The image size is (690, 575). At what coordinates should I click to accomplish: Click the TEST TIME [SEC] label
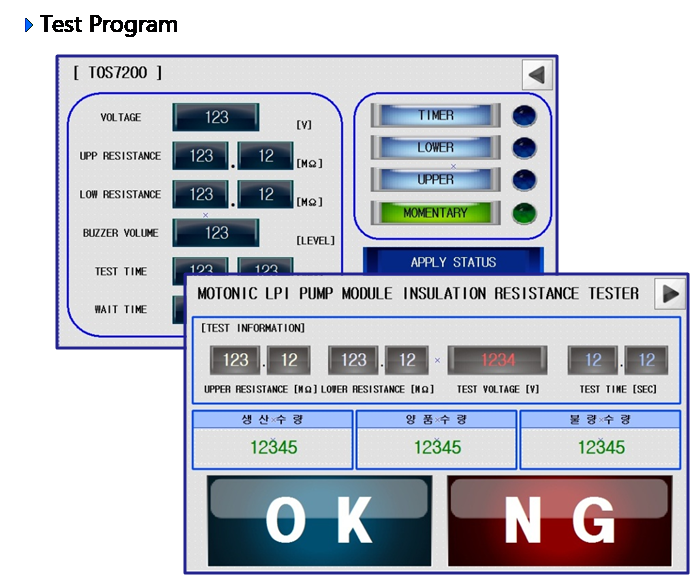tap(618, 389)
